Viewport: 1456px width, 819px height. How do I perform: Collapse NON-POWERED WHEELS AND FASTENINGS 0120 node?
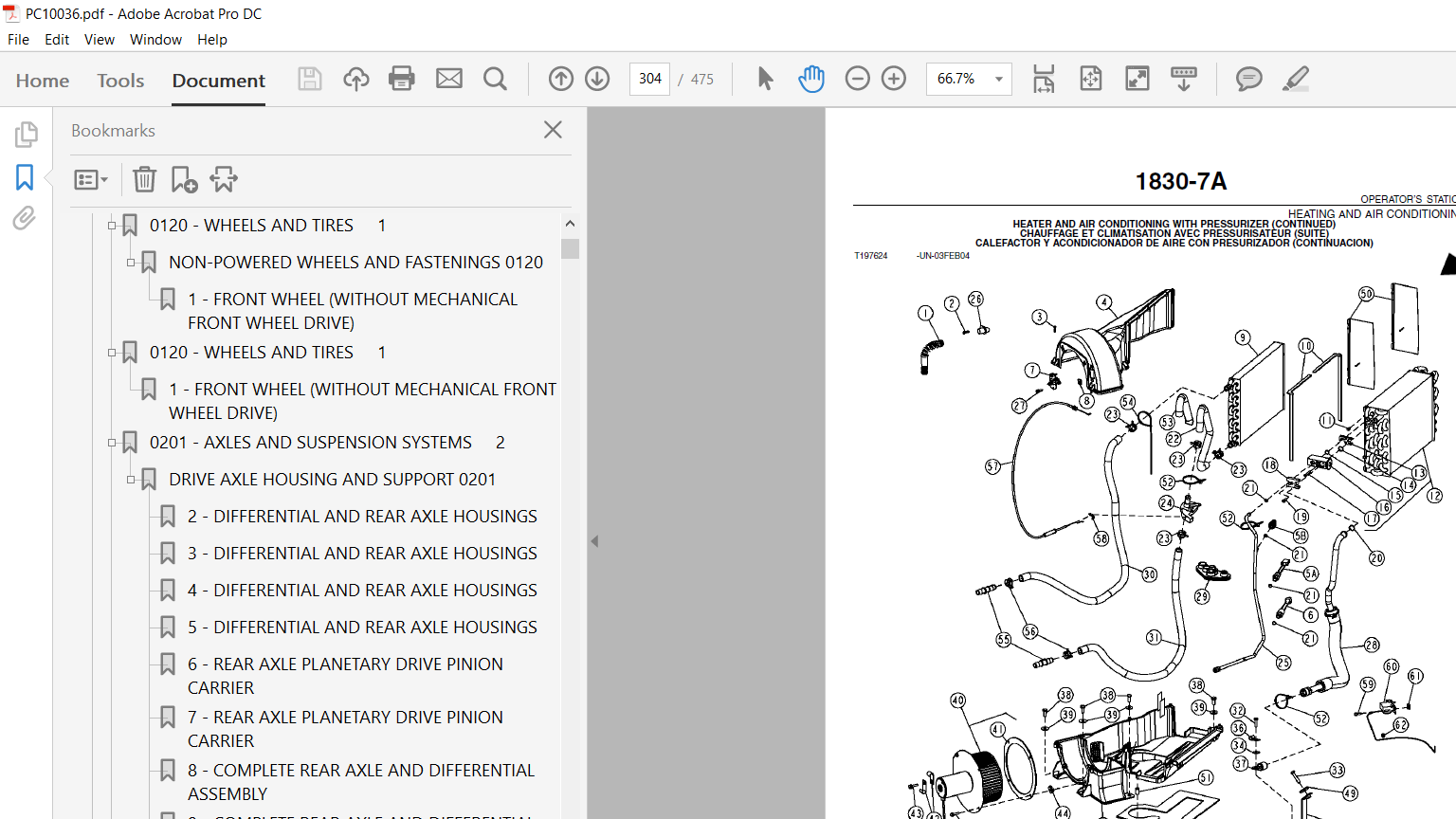click(x=131, y=263)
